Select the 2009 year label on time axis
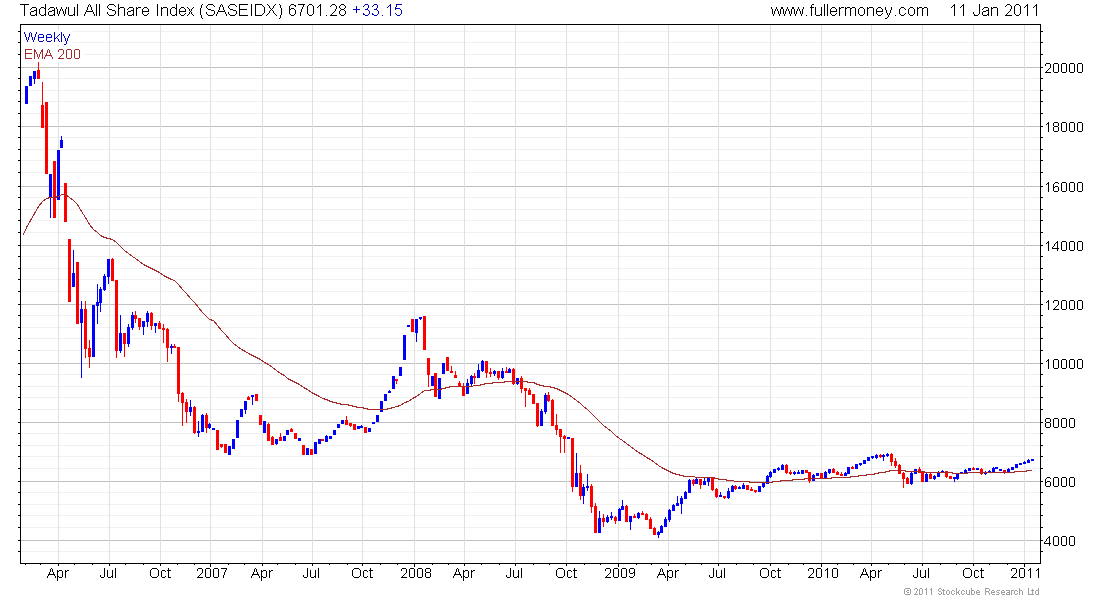Viewport: 1100px width, 600px height. 620,573
